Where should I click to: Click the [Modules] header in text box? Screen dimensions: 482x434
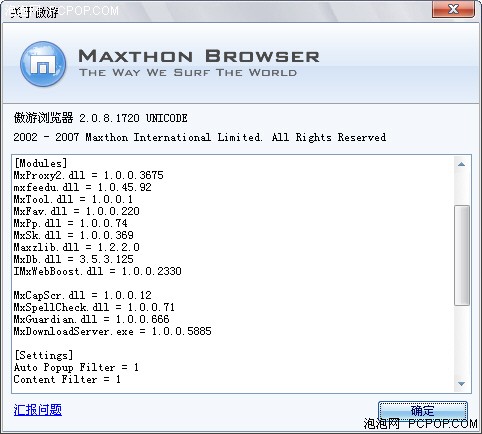tap(40, 163)
